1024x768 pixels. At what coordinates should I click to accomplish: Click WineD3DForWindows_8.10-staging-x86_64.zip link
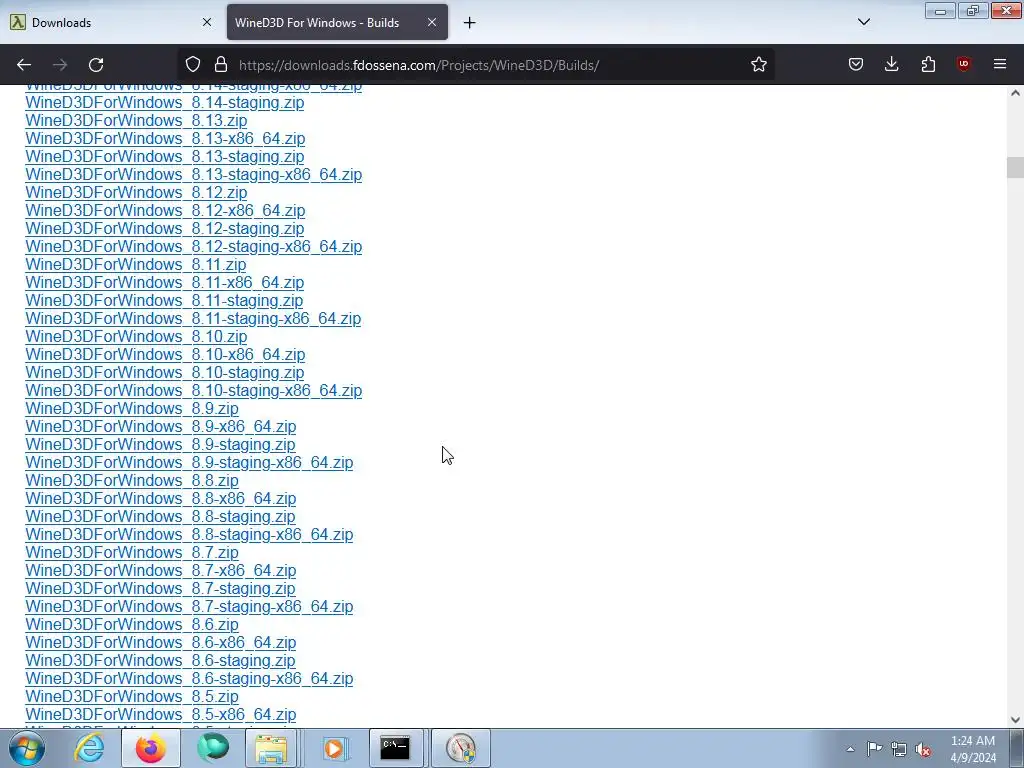point(193,391)
